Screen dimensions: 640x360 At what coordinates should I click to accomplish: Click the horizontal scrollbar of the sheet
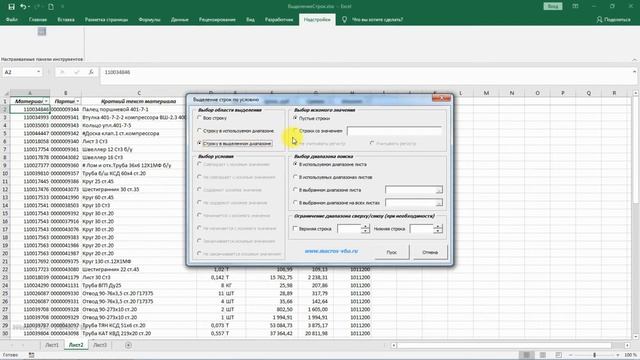pos(504,346)
